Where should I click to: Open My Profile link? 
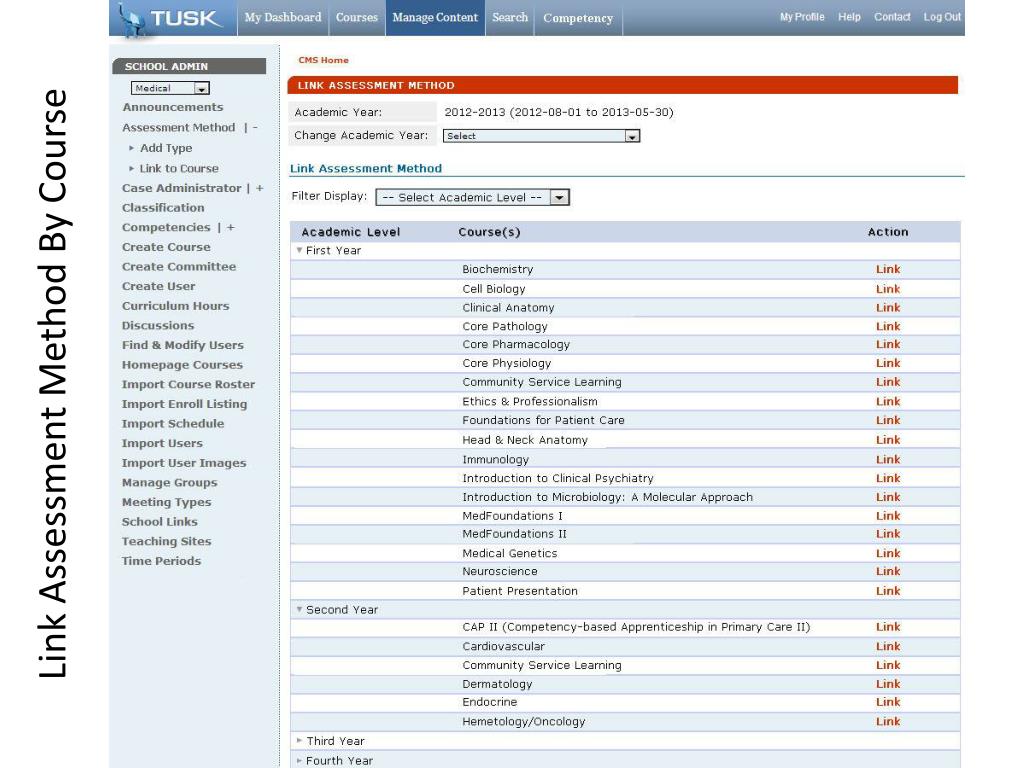pyautogui.click(x=802, y=17)
